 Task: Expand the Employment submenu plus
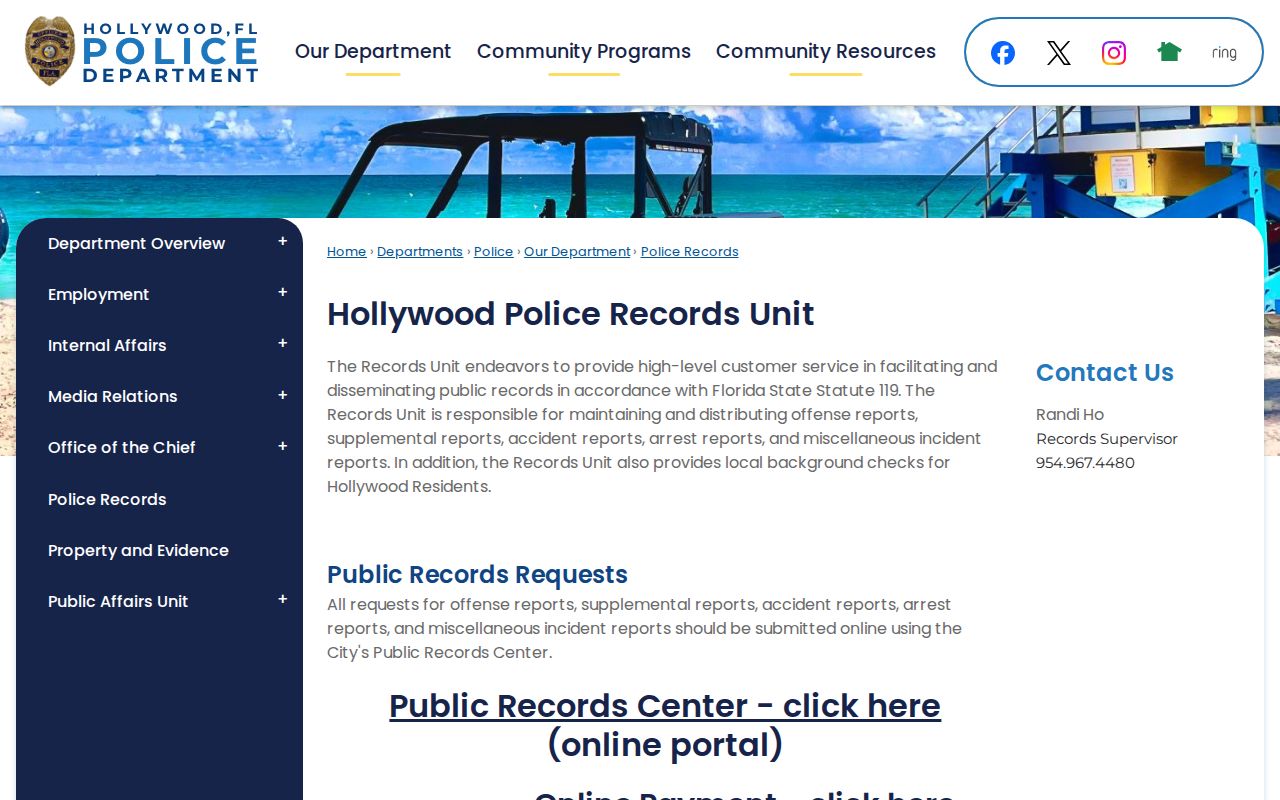coord(283,293)
